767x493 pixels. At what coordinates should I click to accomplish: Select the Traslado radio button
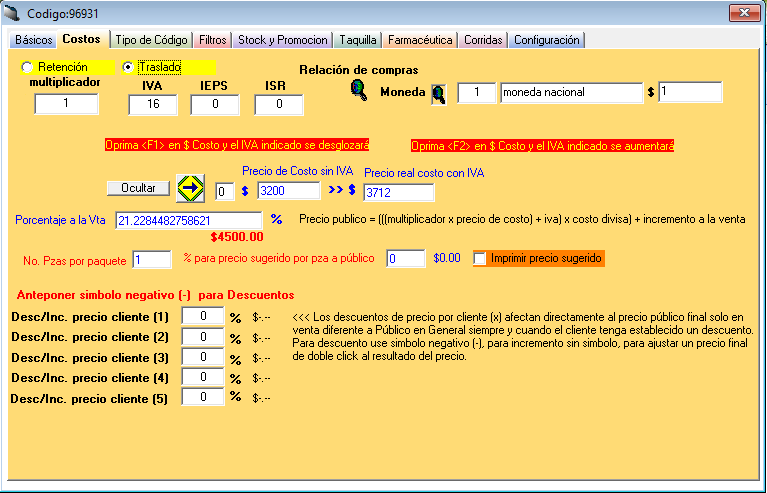(128, 67)
